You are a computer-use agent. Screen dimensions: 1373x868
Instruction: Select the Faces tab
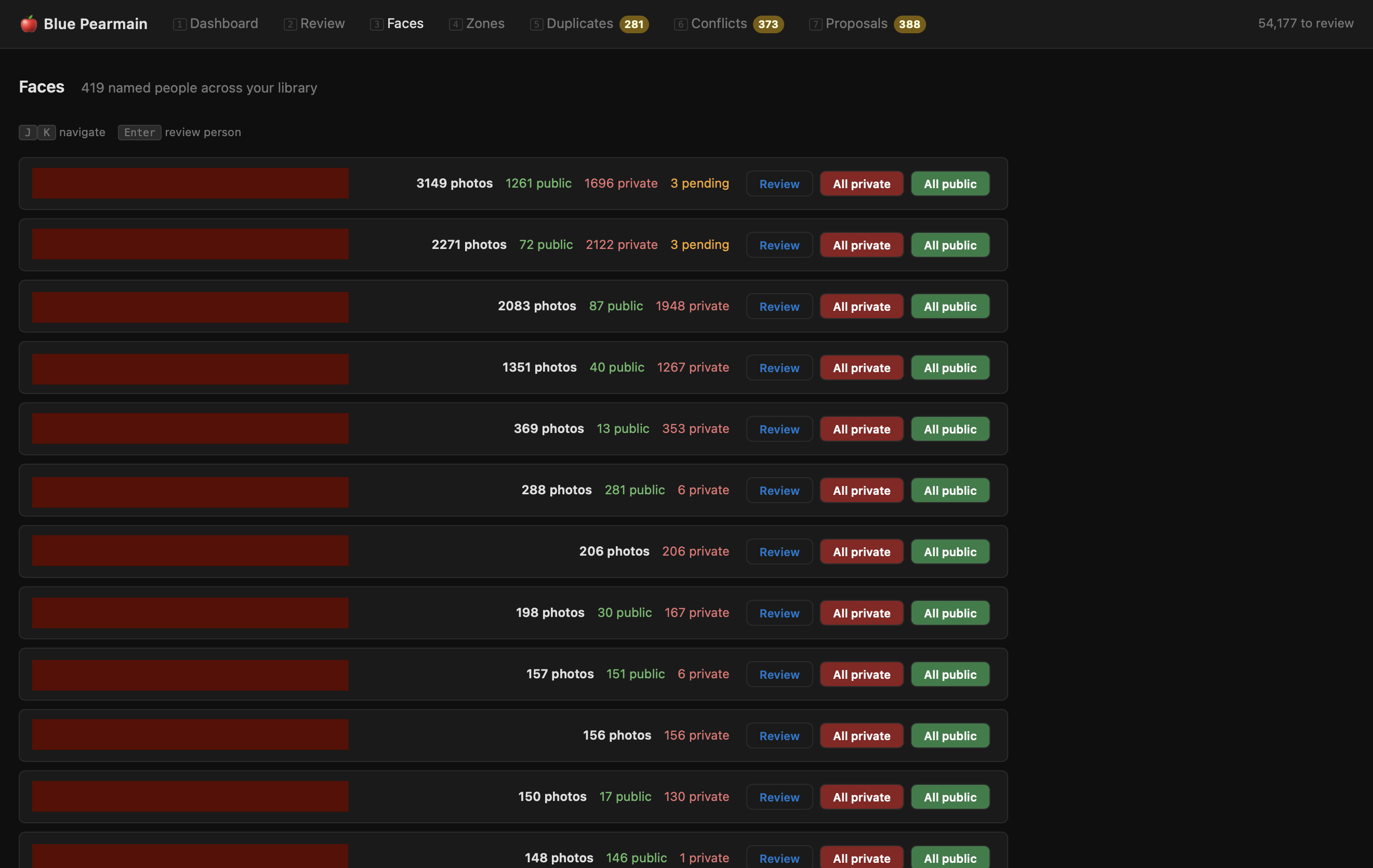pos(397,23)
